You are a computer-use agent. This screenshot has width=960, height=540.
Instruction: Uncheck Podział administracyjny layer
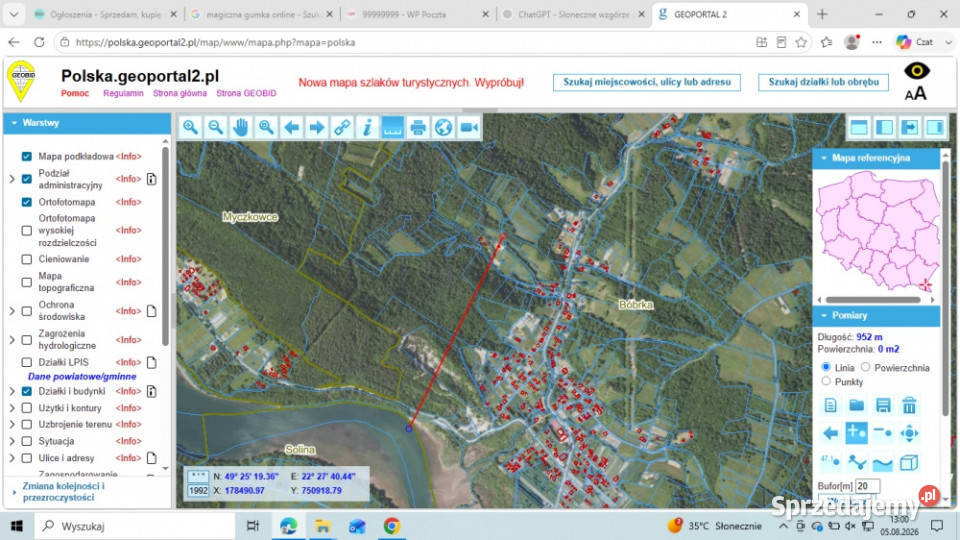[26, 179]
